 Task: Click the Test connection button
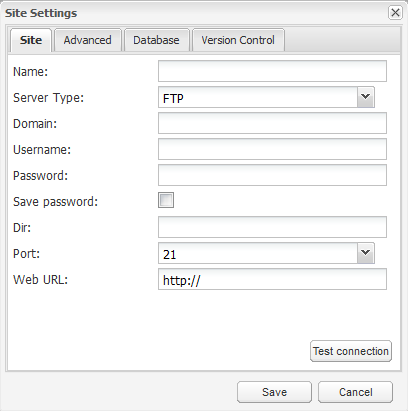[351, 351]
